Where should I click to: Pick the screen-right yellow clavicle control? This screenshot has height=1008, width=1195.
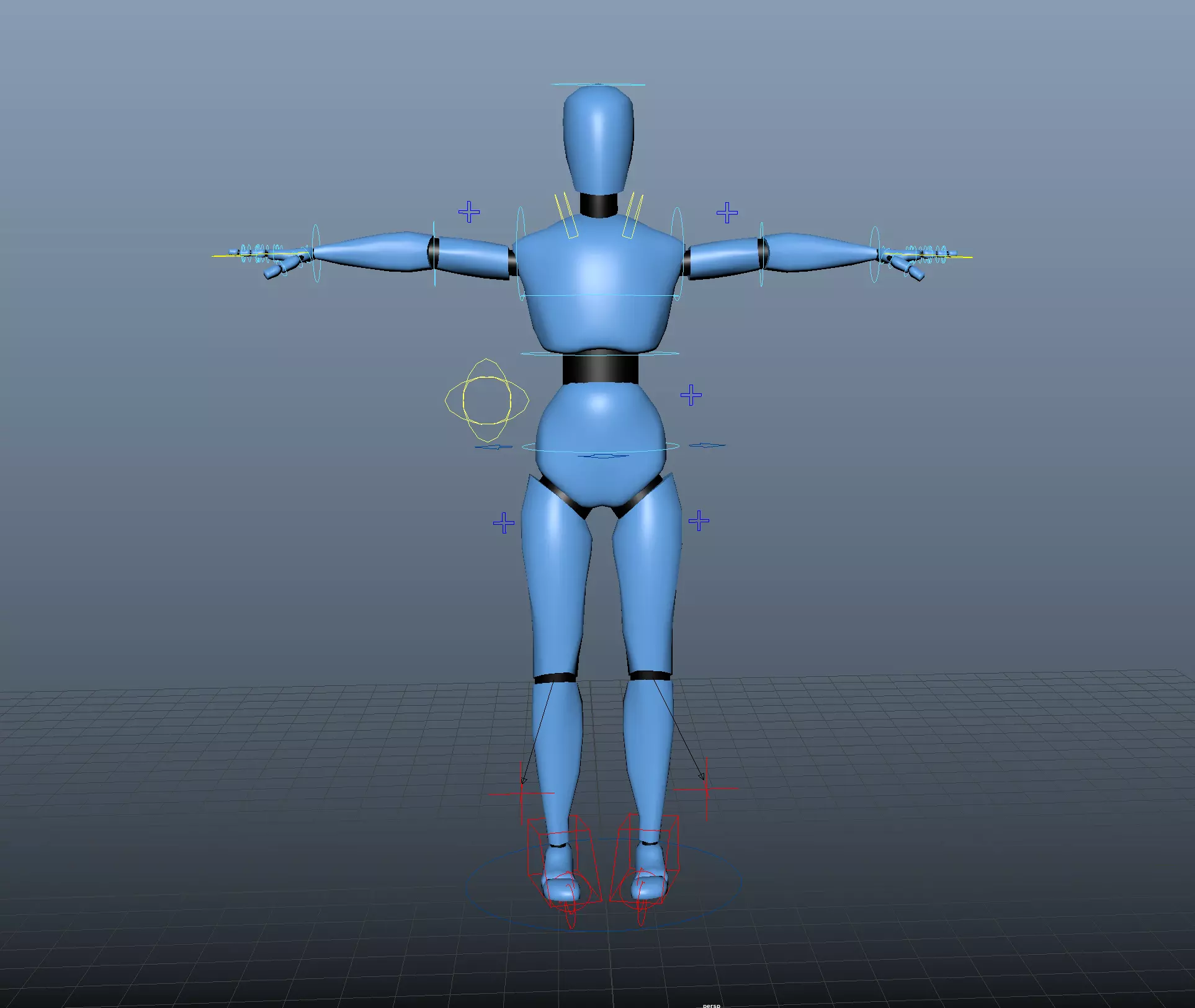pos(633,215)
